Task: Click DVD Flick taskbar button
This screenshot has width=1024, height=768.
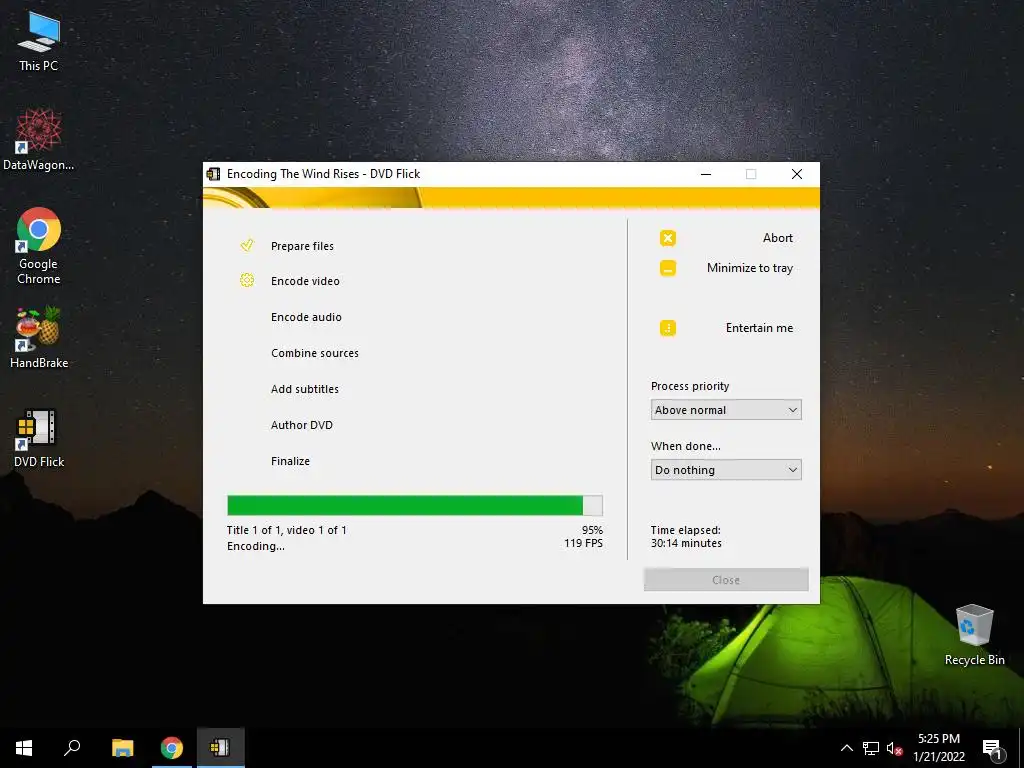Action: point(220,748)
